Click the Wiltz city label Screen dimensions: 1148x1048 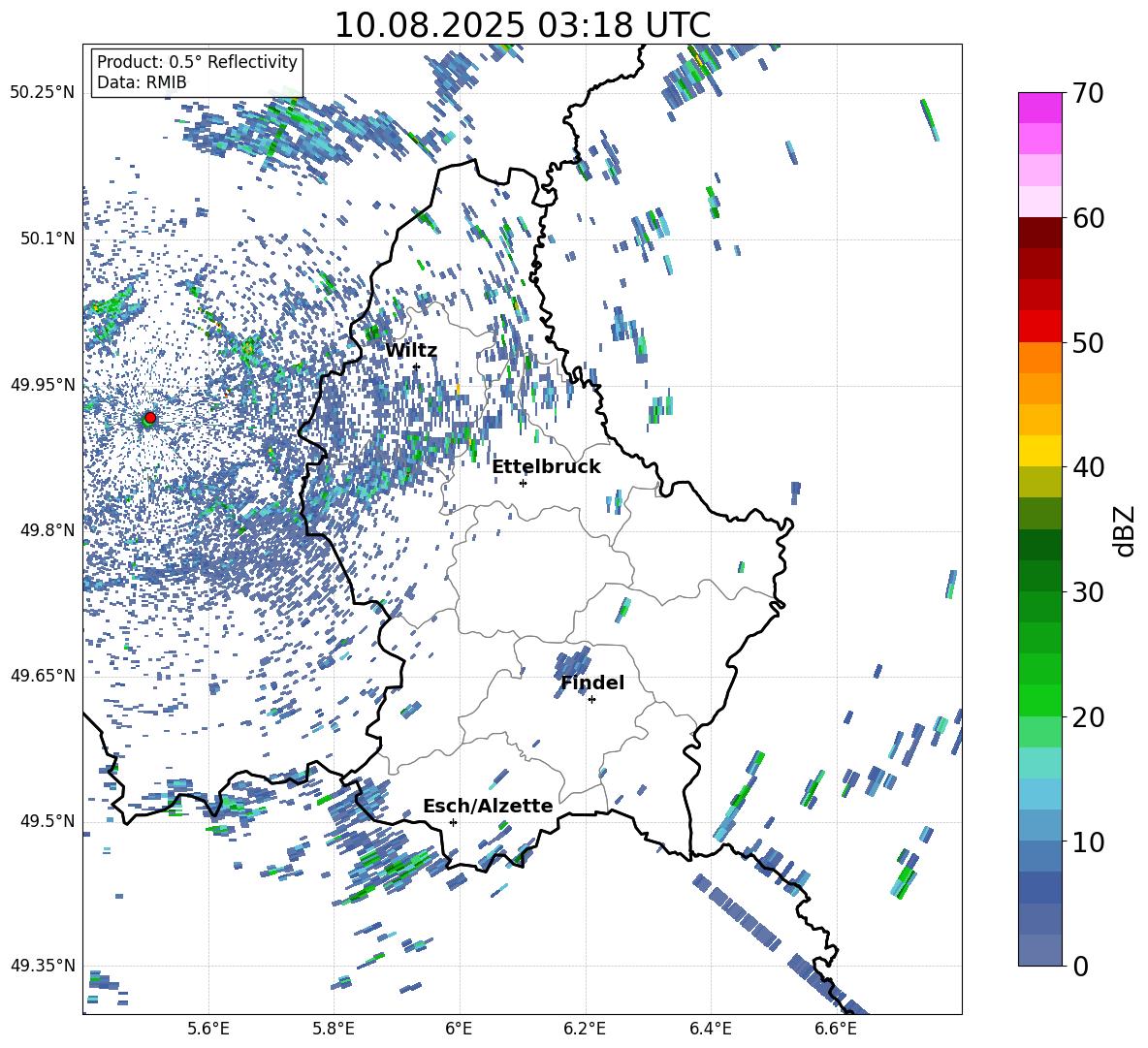411,351
